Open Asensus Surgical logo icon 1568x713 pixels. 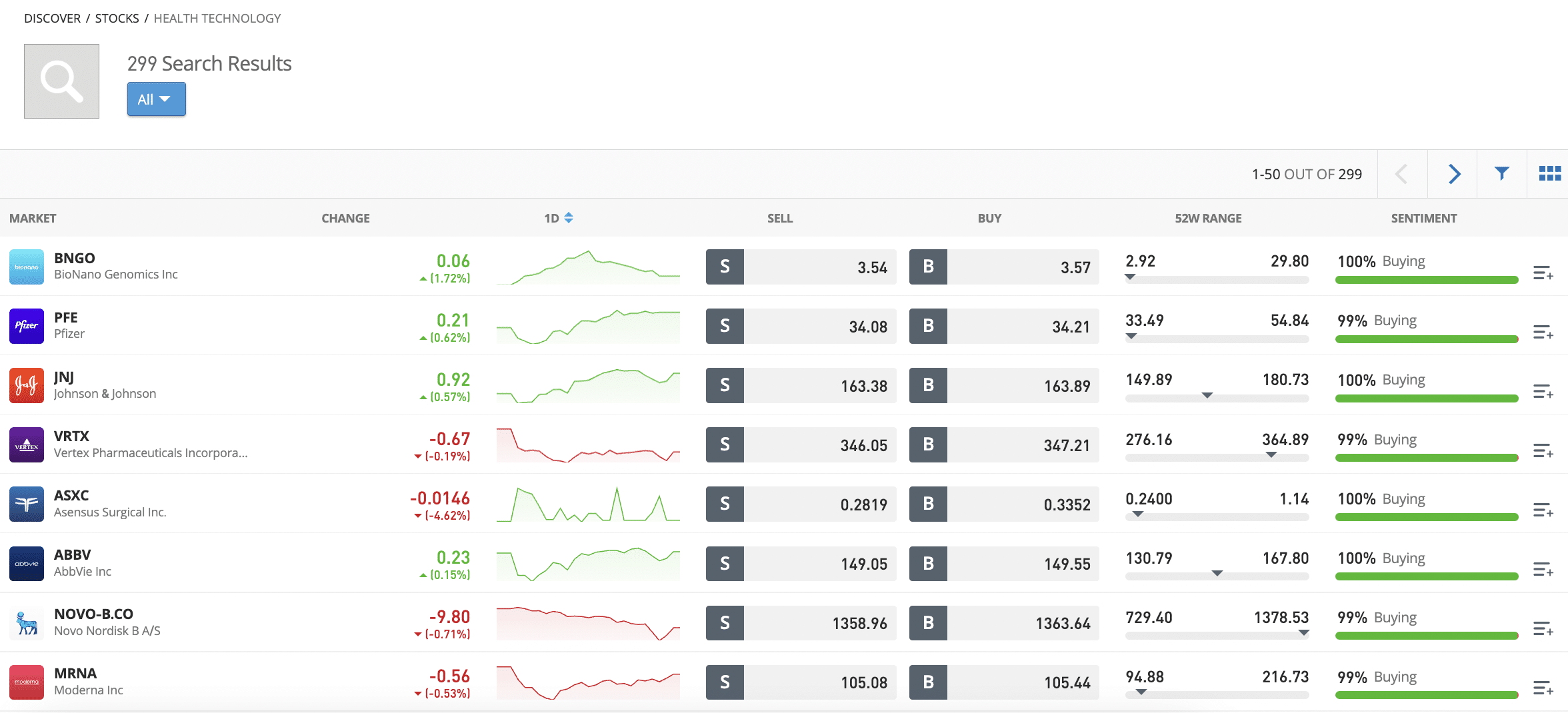tap(27, 504)
